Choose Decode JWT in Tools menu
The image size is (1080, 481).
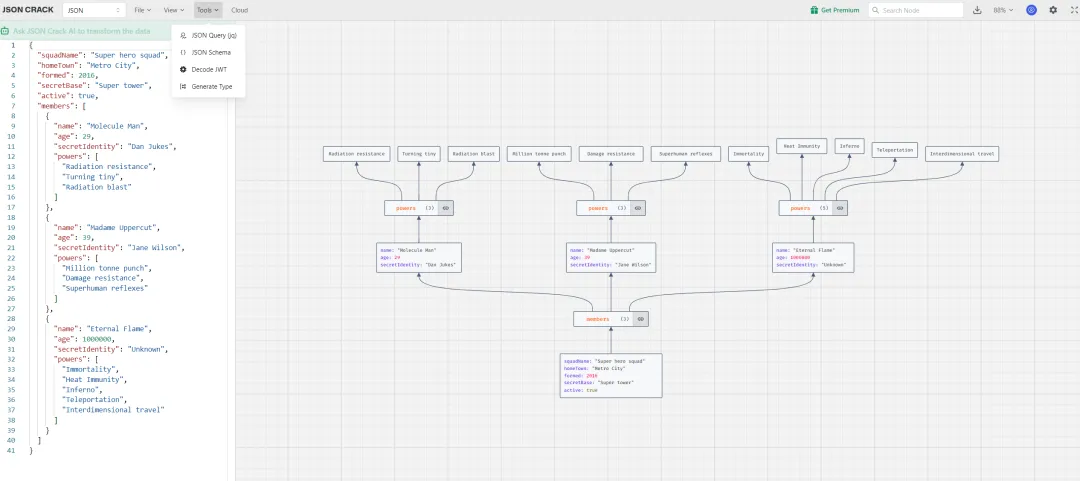click(210, 70)
